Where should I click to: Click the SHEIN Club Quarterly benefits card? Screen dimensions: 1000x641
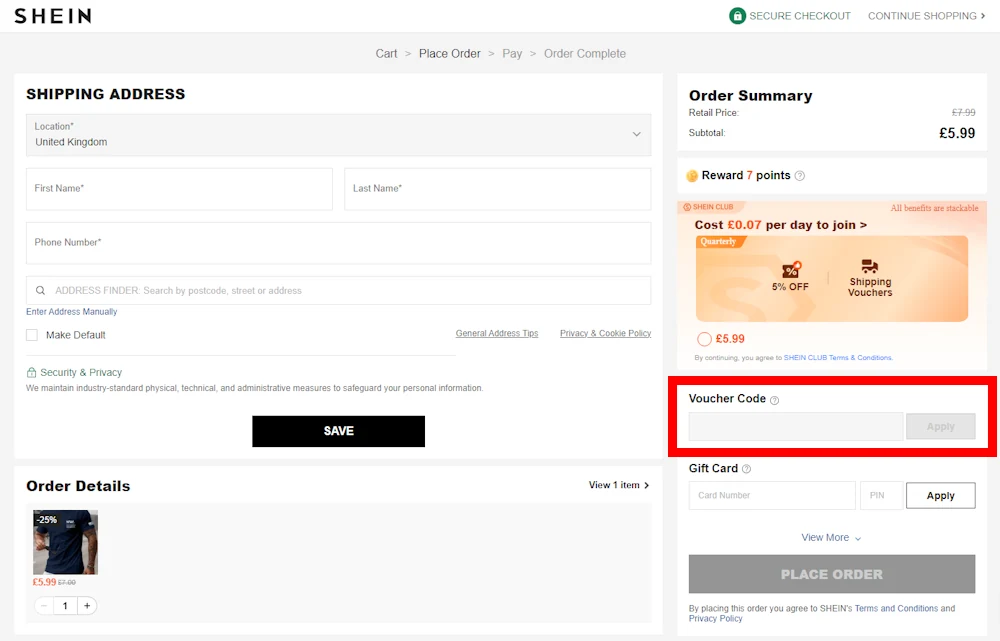click(x=832, y=279)
